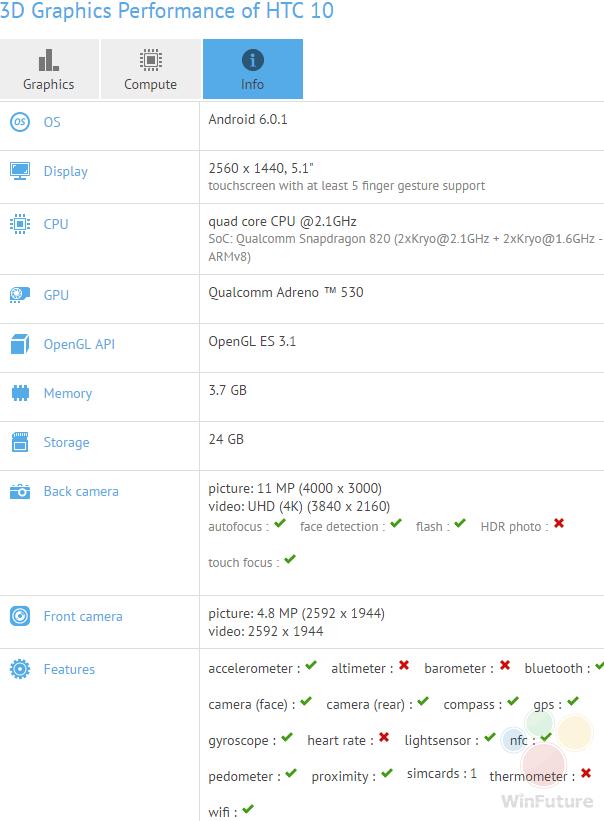Click the altimeter red cross
The height and width of the screenshot is (821, 604).
(404, 665)
